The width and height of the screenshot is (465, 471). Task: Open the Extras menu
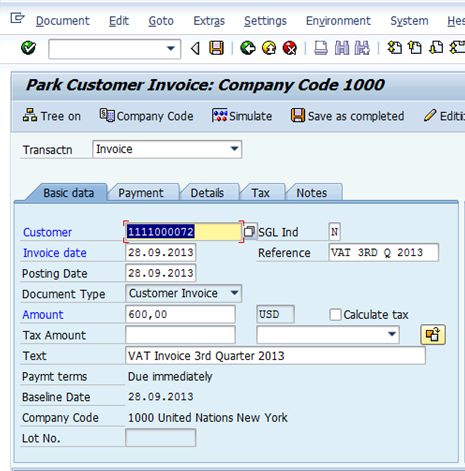point(209,21)
